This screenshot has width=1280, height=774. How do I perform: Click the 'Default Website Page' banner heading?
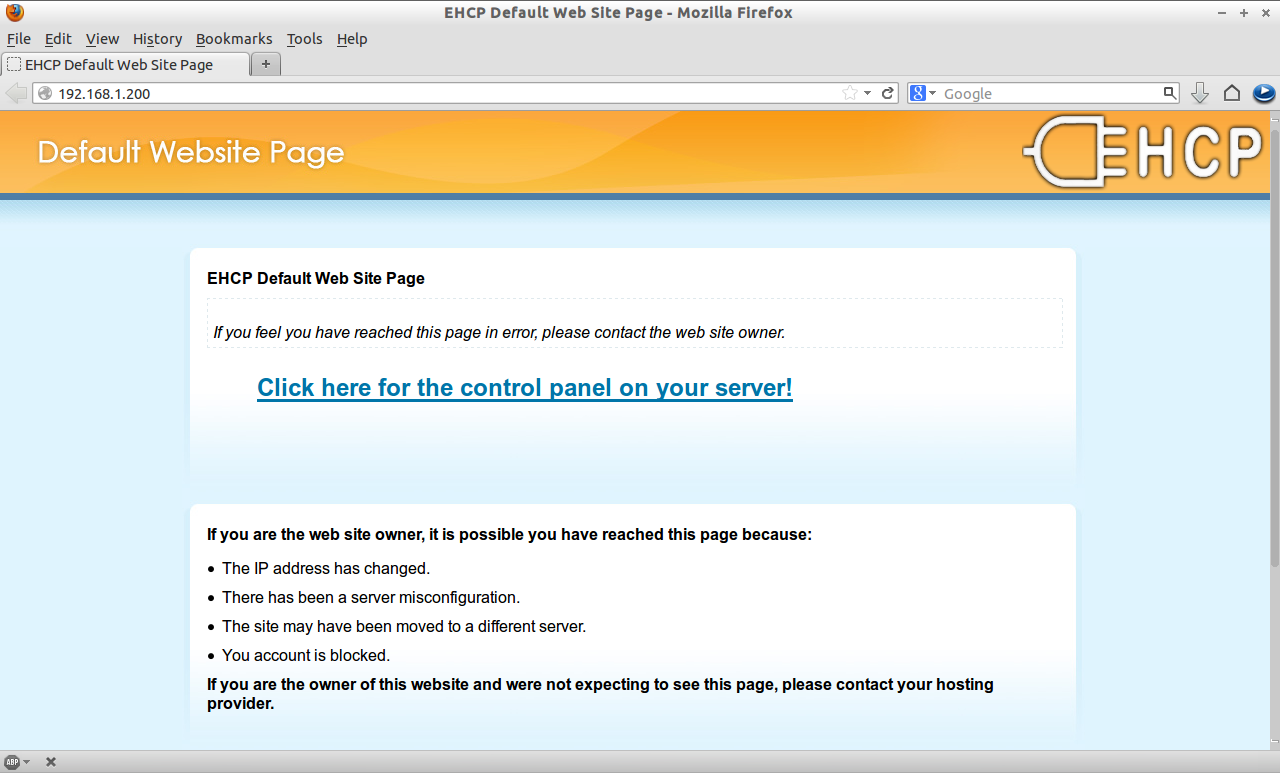point(191,153)
